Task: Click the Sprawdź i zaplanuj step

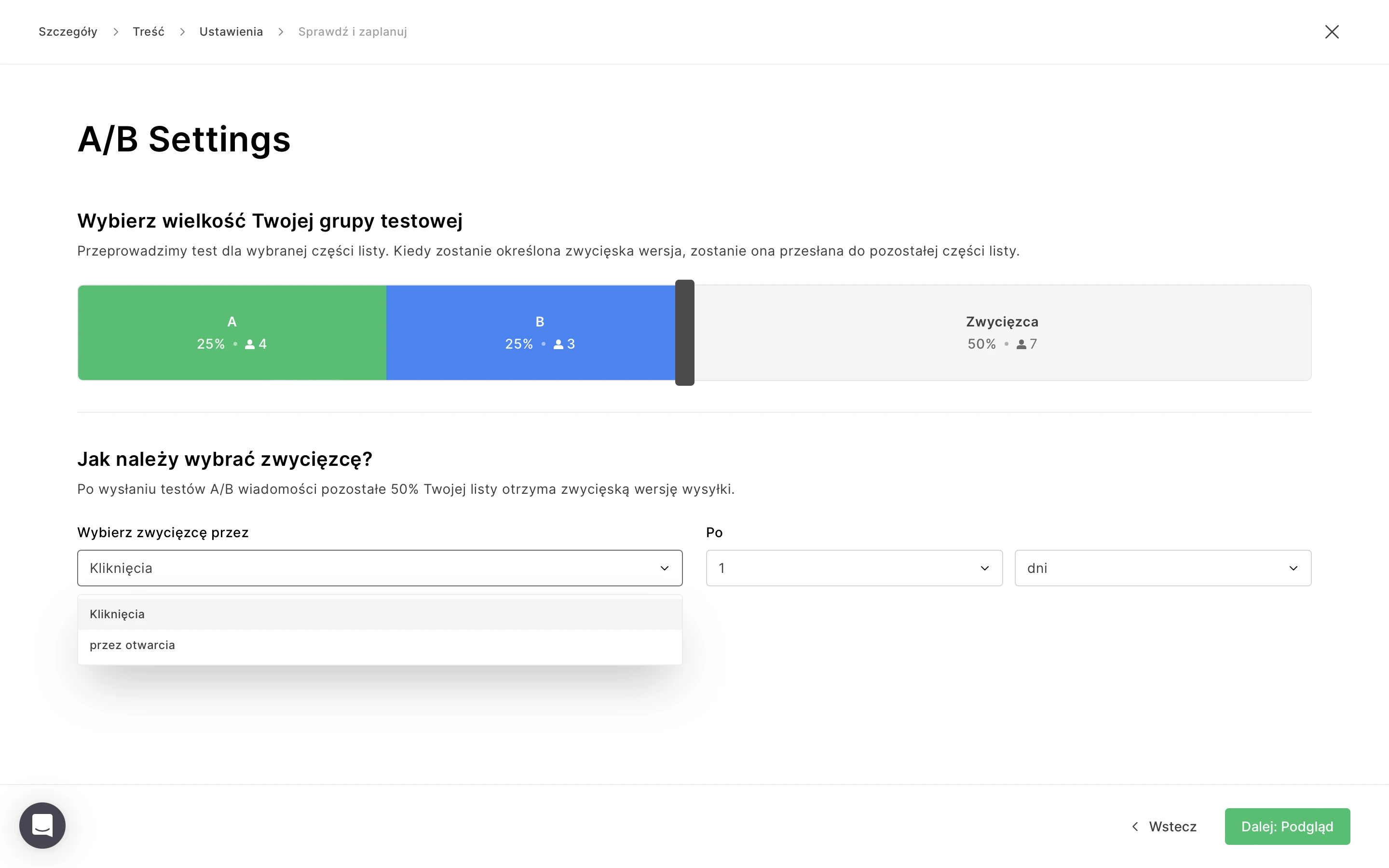Action: pyautogui.click(x=353, y=32)
